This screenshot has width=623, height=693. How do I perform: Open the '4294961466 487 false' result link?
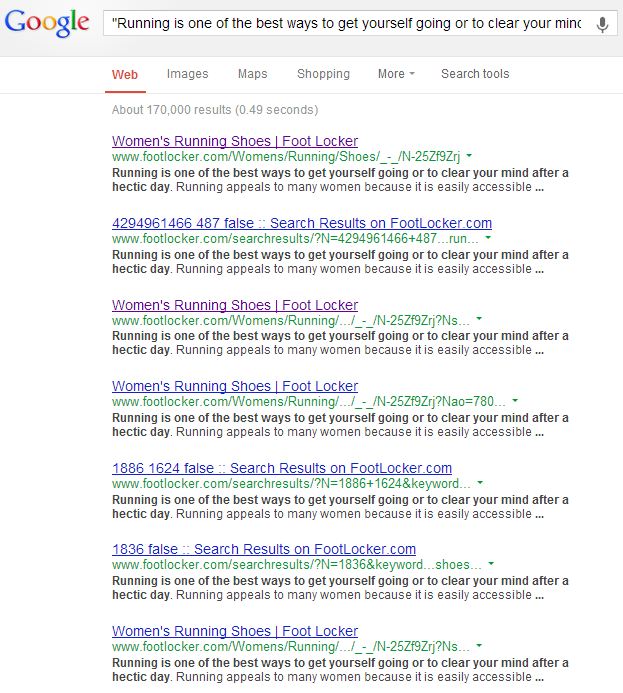tap(302, 223)
